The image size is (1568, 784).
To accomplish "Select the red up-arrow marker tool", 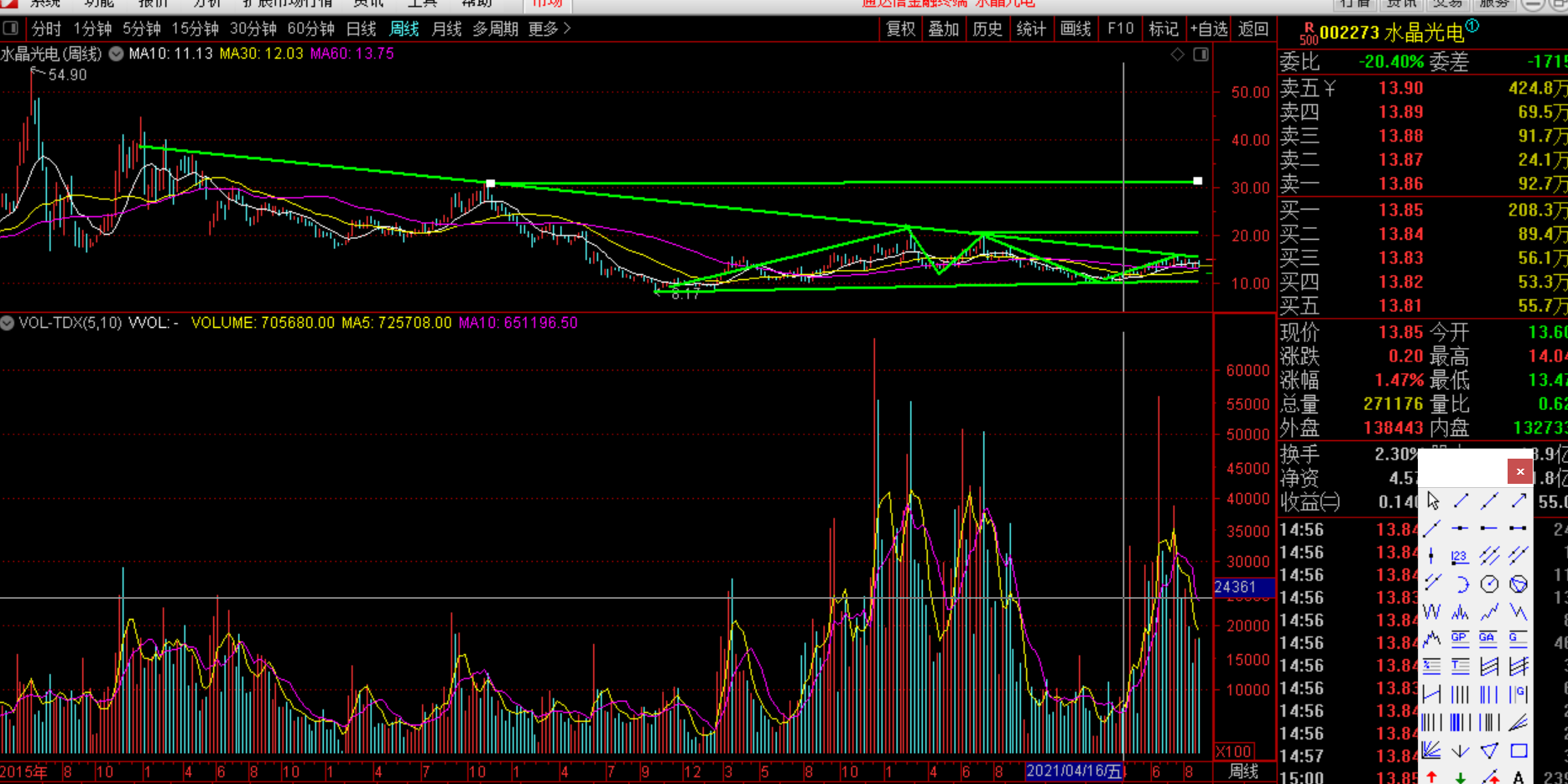I will (1432, 776).
